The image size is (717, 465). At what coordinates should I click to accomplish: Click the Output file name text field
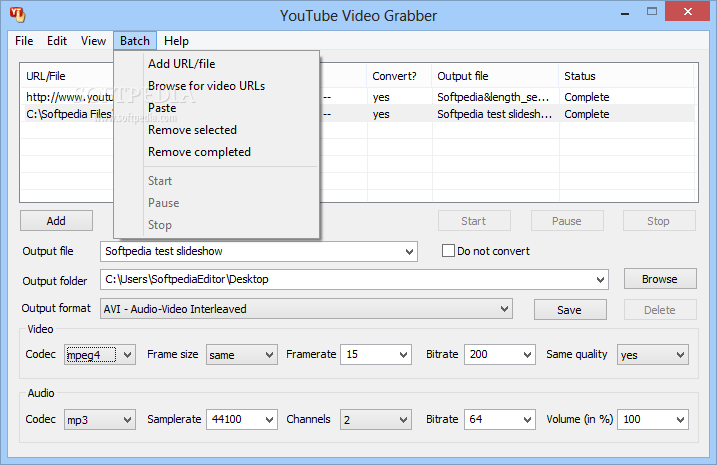coord(251,251)
